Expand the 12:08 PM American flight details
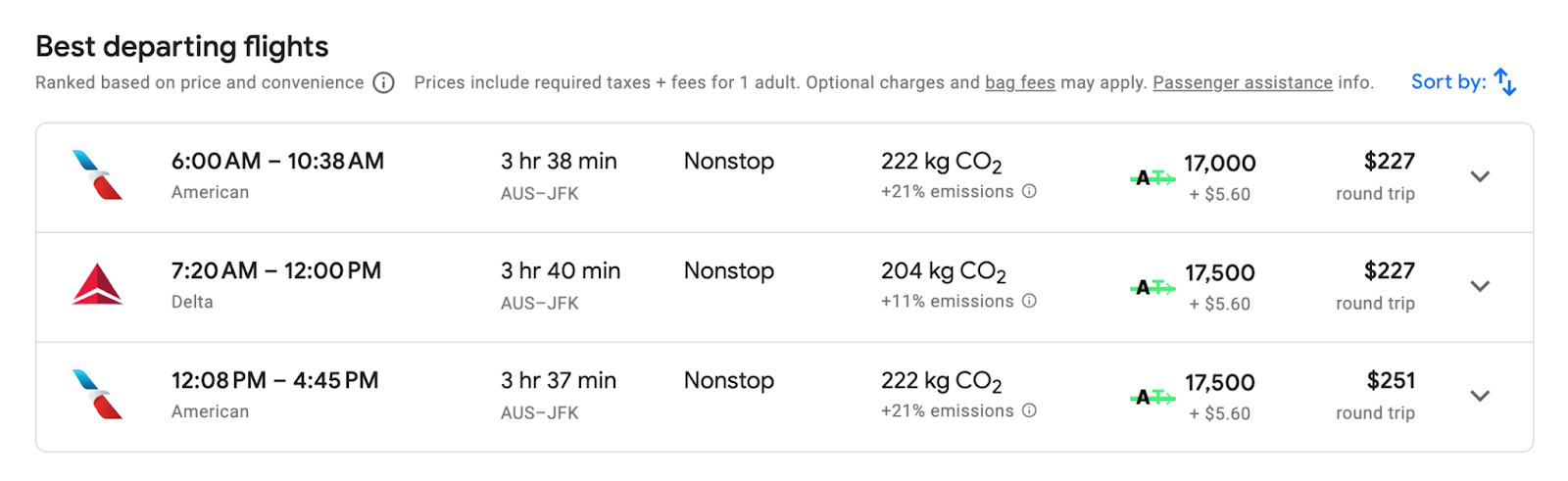 click(x=1480, y=396)
